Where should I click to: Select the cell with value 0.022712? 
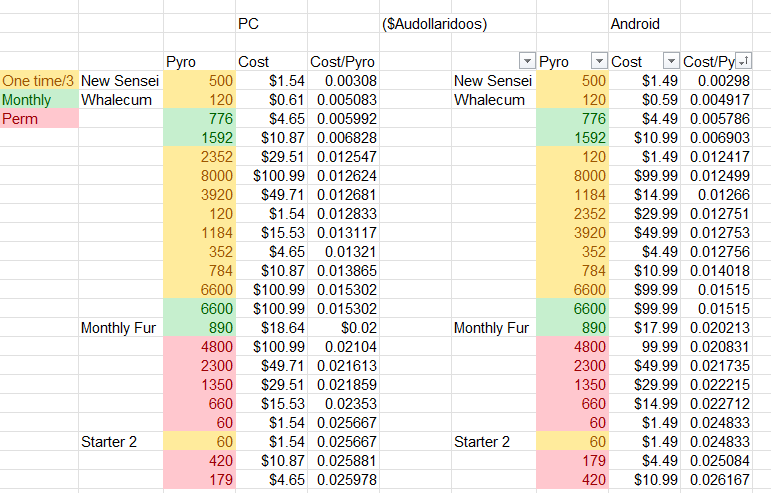click(x=716, y=404)
